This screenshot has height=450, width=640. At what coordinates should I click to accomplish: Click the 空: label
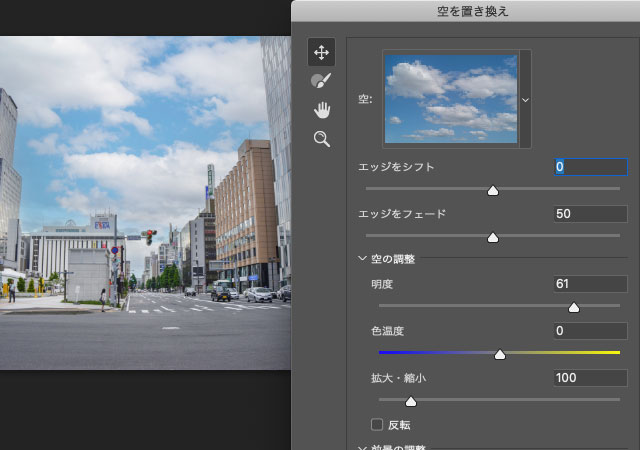[365, 99]
